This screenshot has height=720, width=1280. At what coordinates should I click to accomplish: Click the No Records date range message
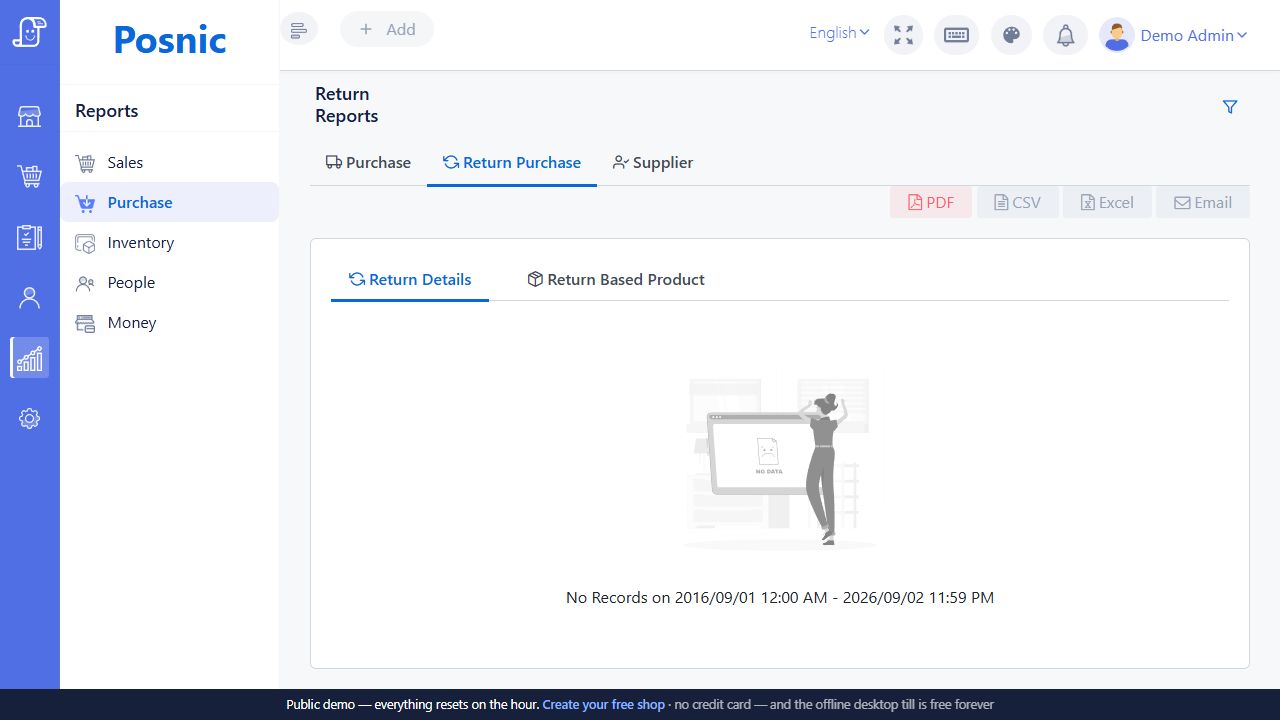click(780, 597)
